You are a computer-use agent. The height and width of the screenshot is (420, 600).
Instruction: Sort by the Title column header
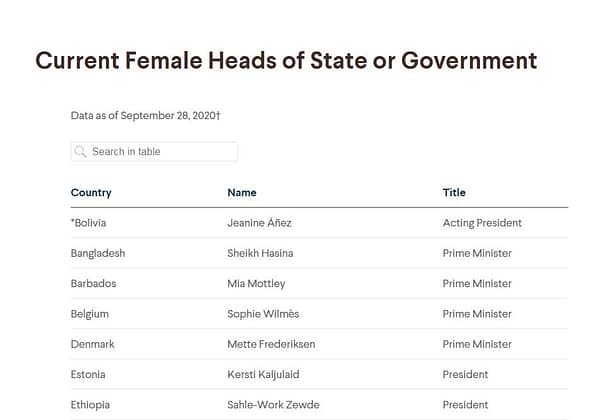454,192
